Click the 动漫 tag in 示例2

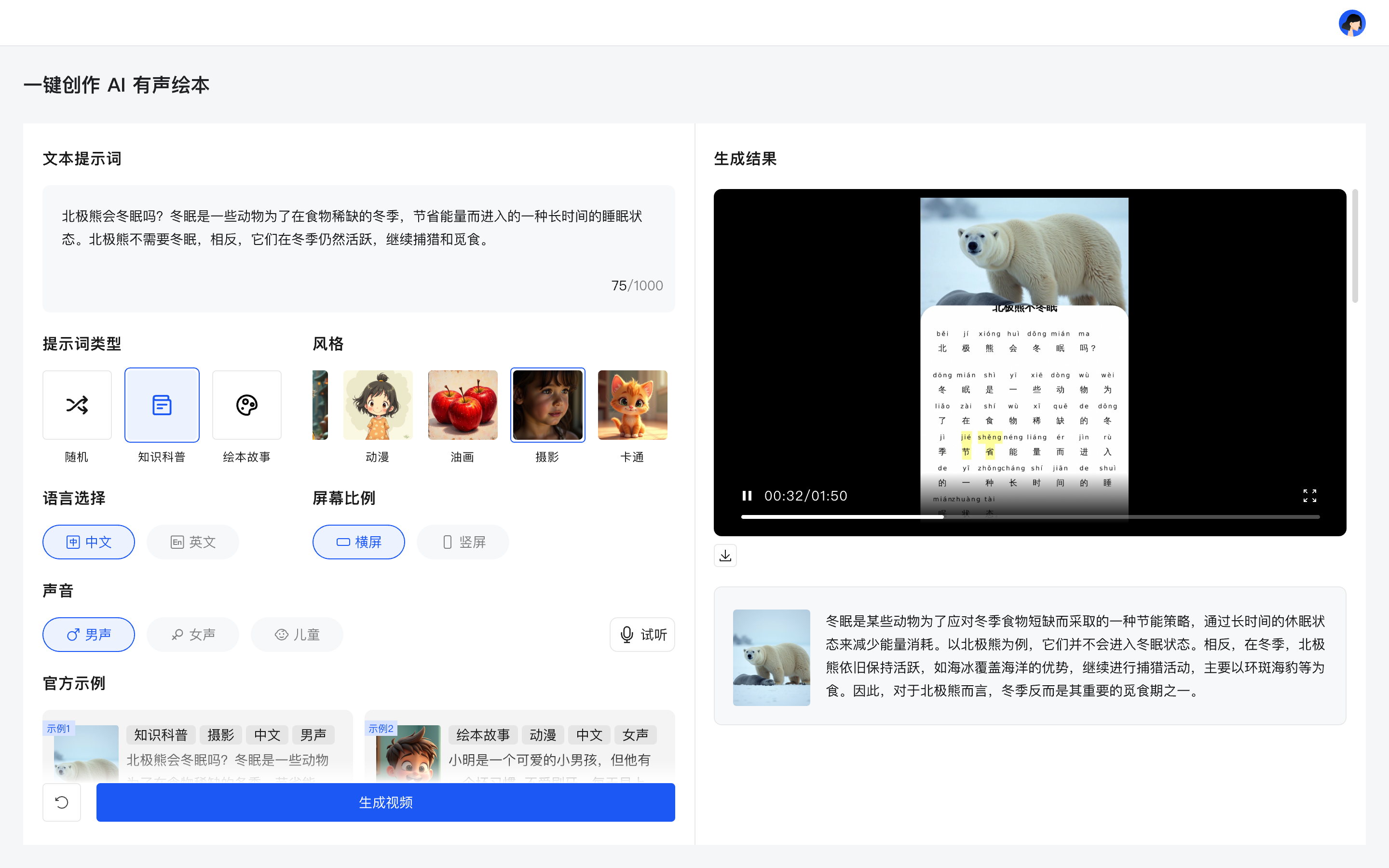coord(543,735)
